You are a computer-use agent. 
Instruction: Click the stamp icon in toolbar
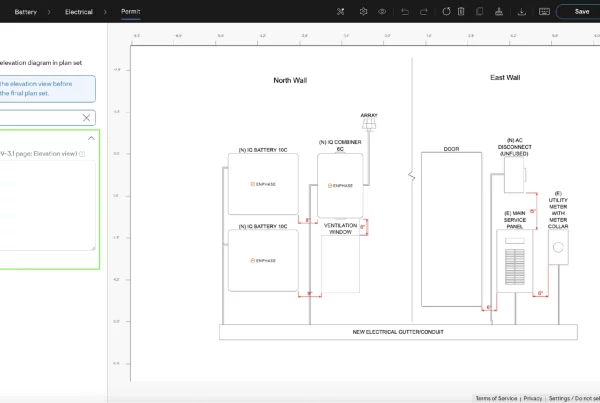point(499,11)
